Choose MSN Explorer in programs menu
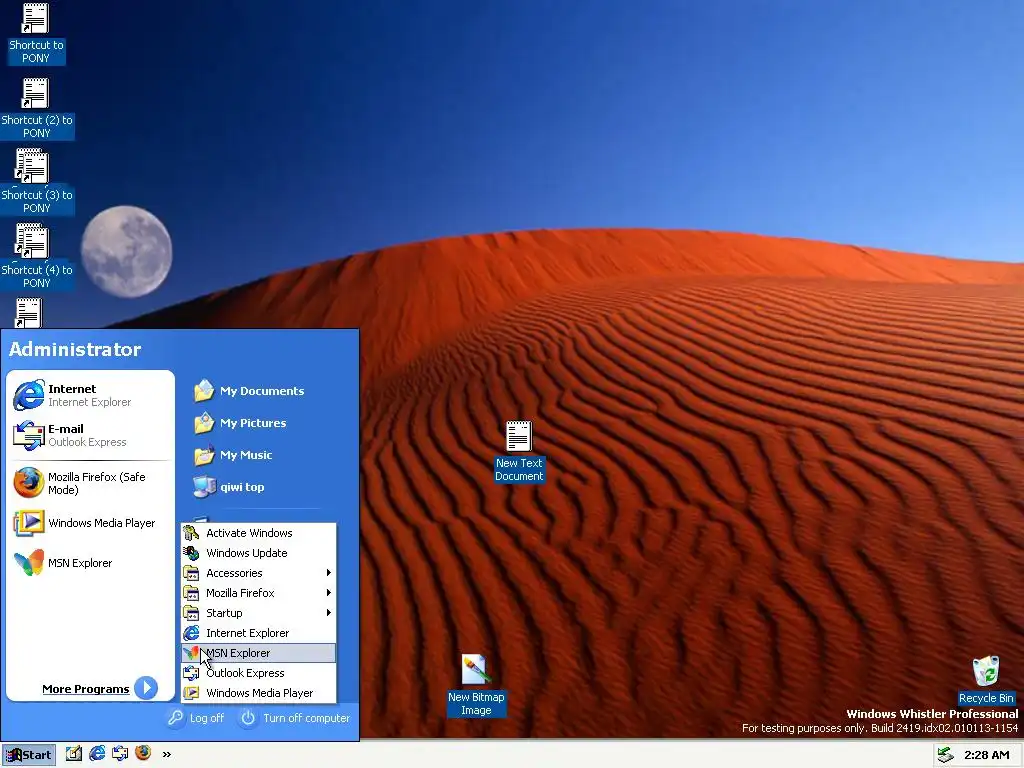The height and width of the screenshot is (768, 1024). pyautogui.click(x=259, y=653)
